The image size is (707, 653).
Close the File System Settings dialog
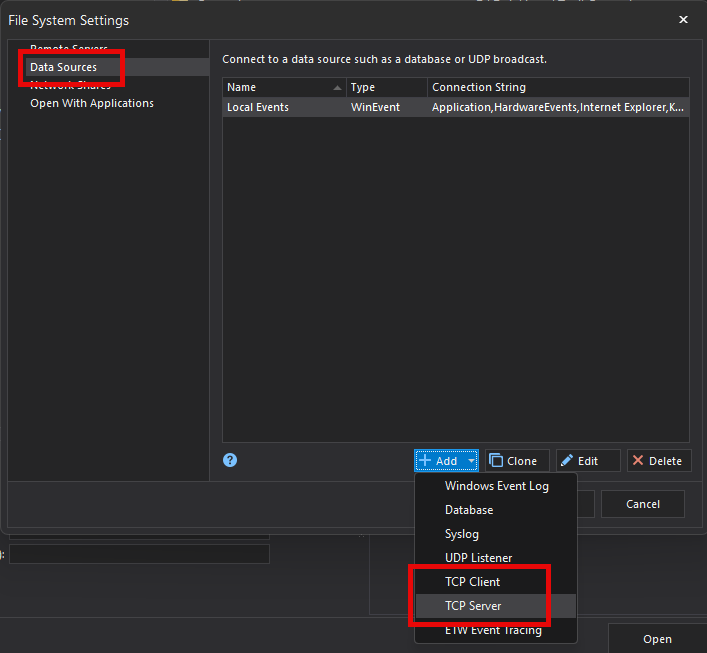pos(683,19)
